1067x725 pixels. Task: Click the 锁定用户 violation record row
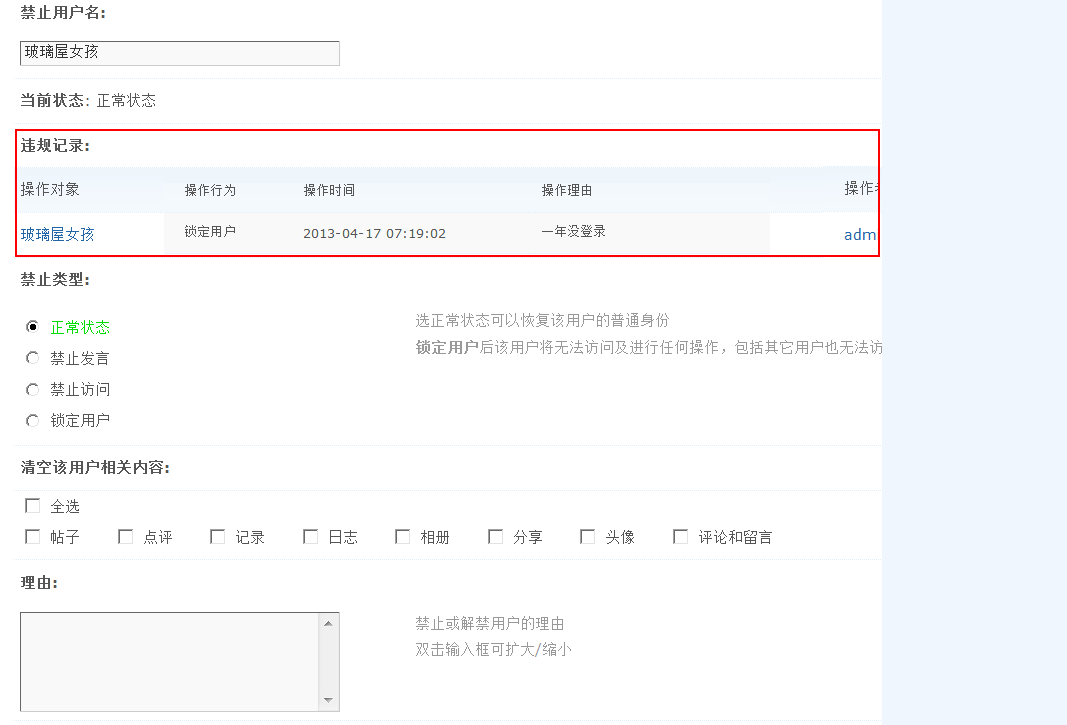(x=400, y=234)
